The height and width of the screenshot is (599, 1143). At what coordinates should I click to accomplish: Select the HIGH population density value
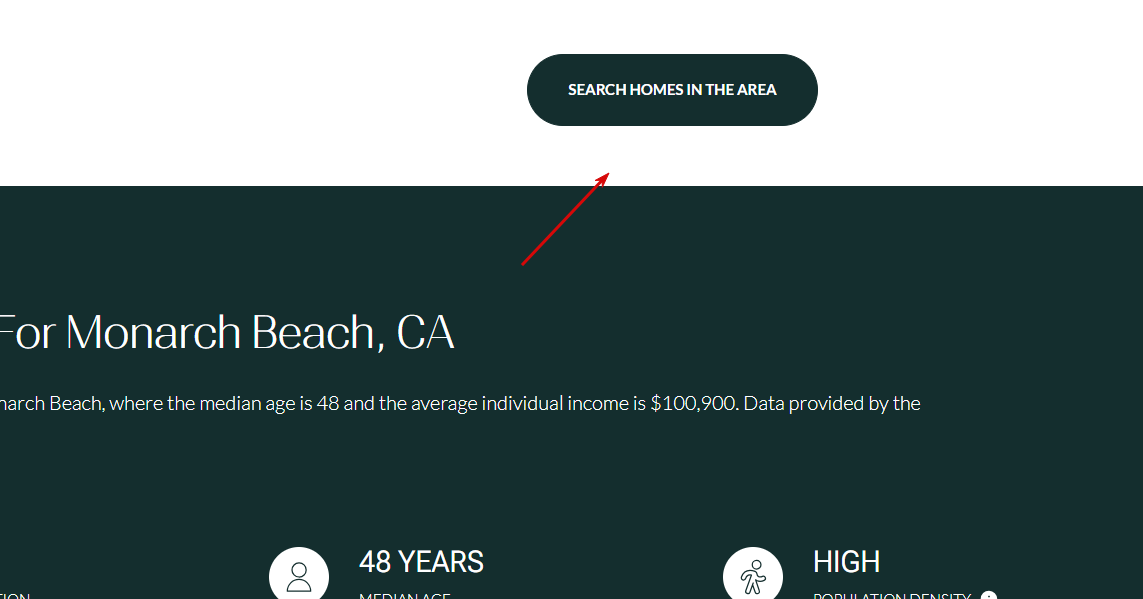point(846,562)
